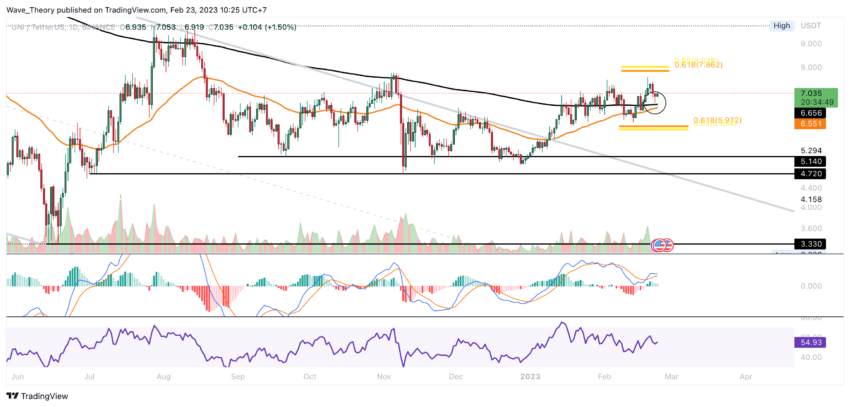Click the High price marker label
Image resolution: width=850 pixels, height=407 pixels.
782,25
